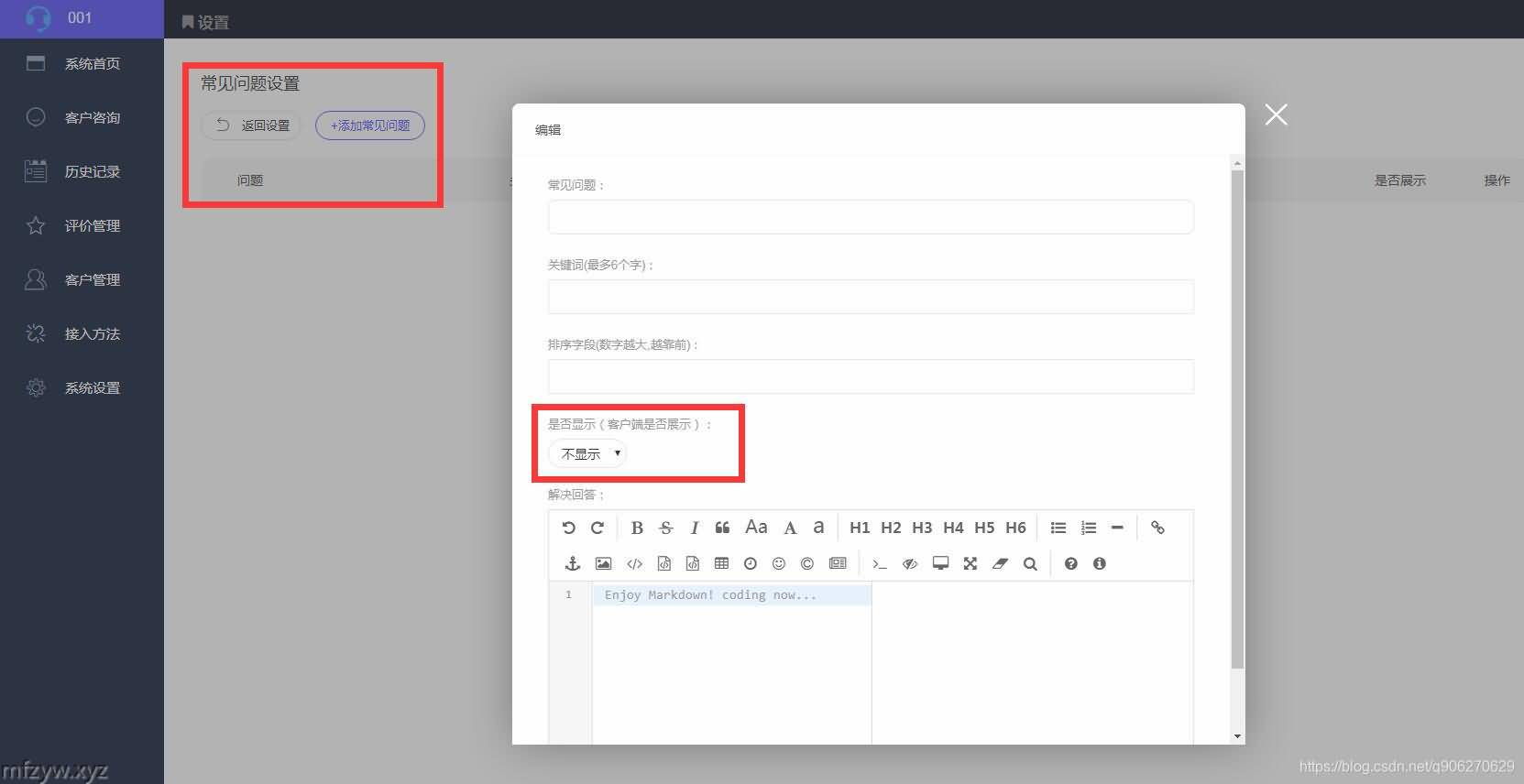
Task: Click the anchor icon in editor toolbar
Action: (573, 563)
